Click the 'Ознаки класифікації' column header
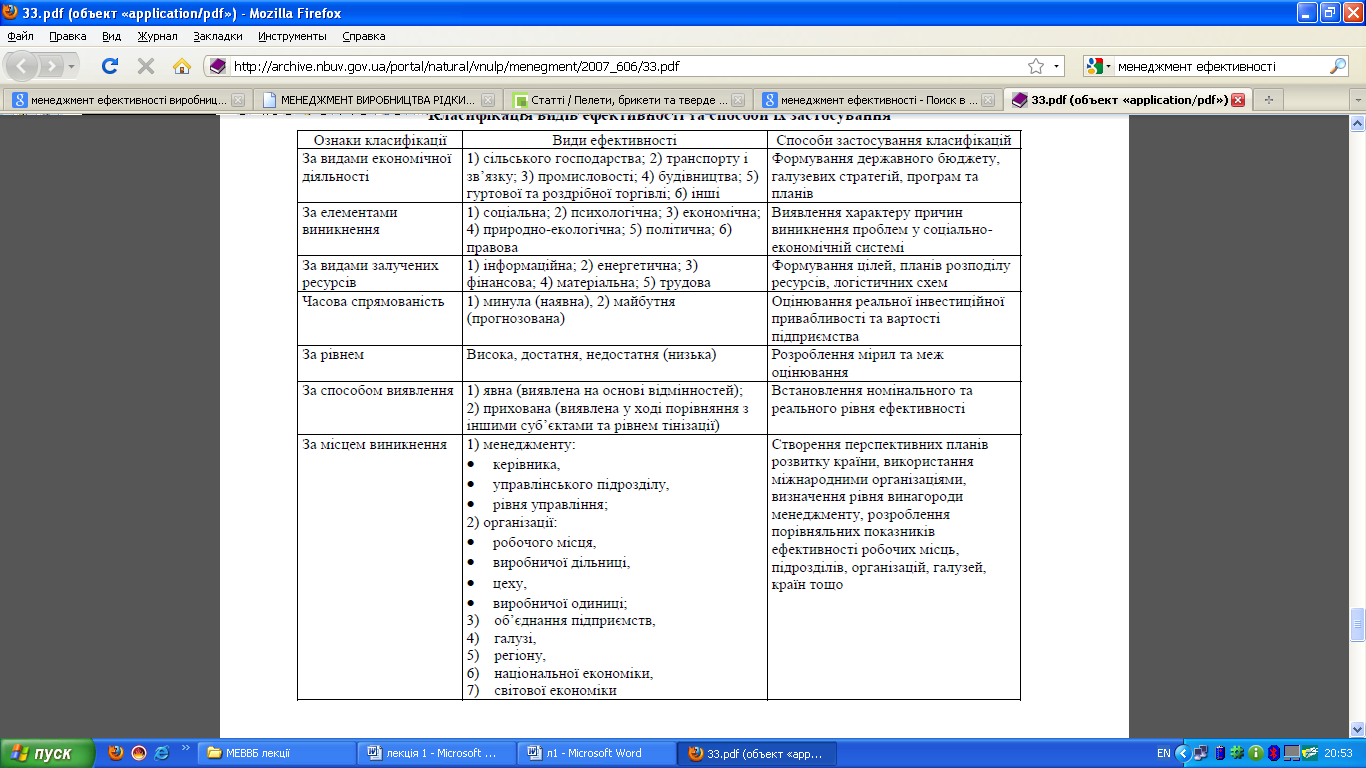 [380, 140]
